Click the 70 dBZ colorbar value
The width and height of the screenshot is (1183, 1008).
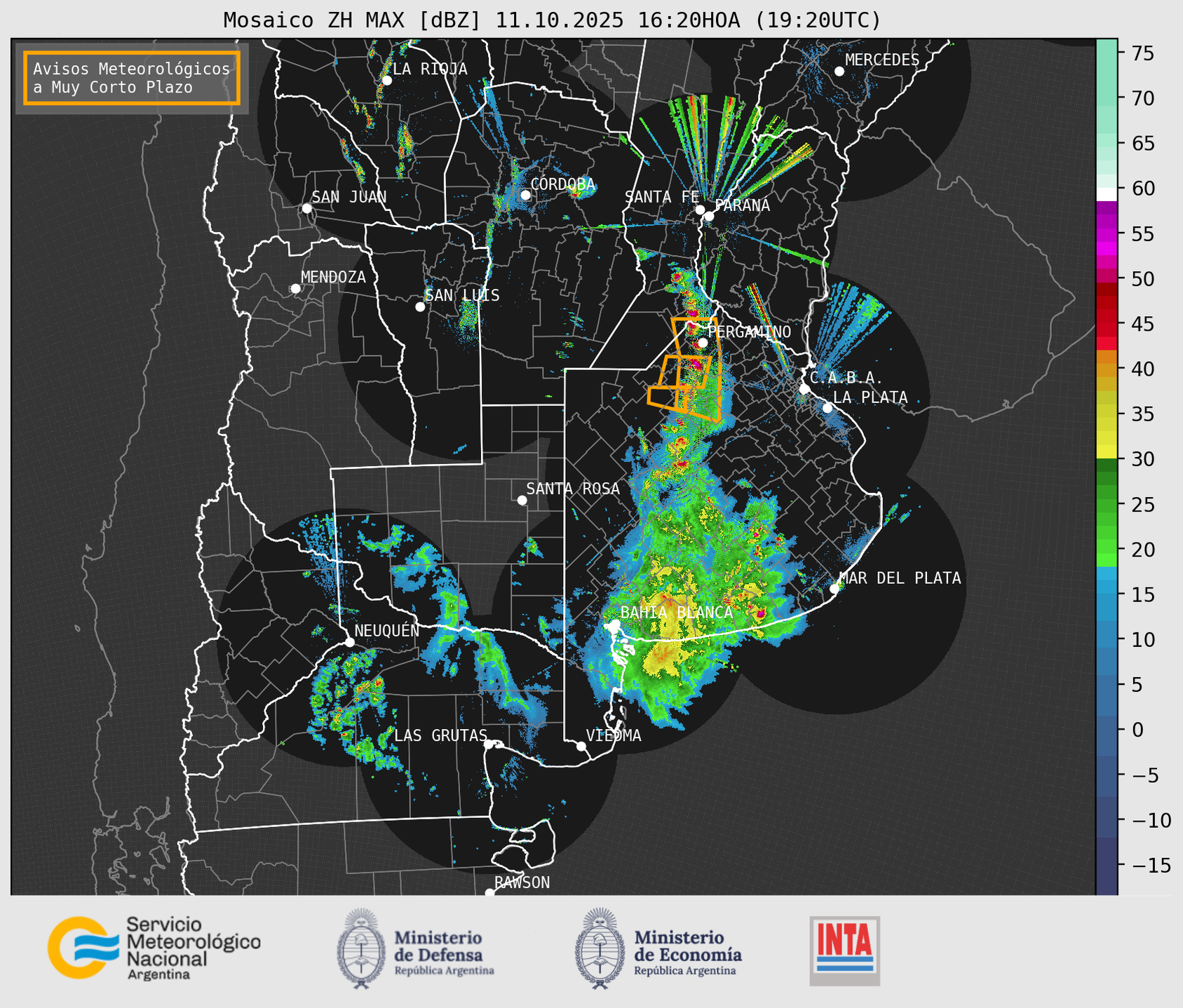click(1143, 98)
